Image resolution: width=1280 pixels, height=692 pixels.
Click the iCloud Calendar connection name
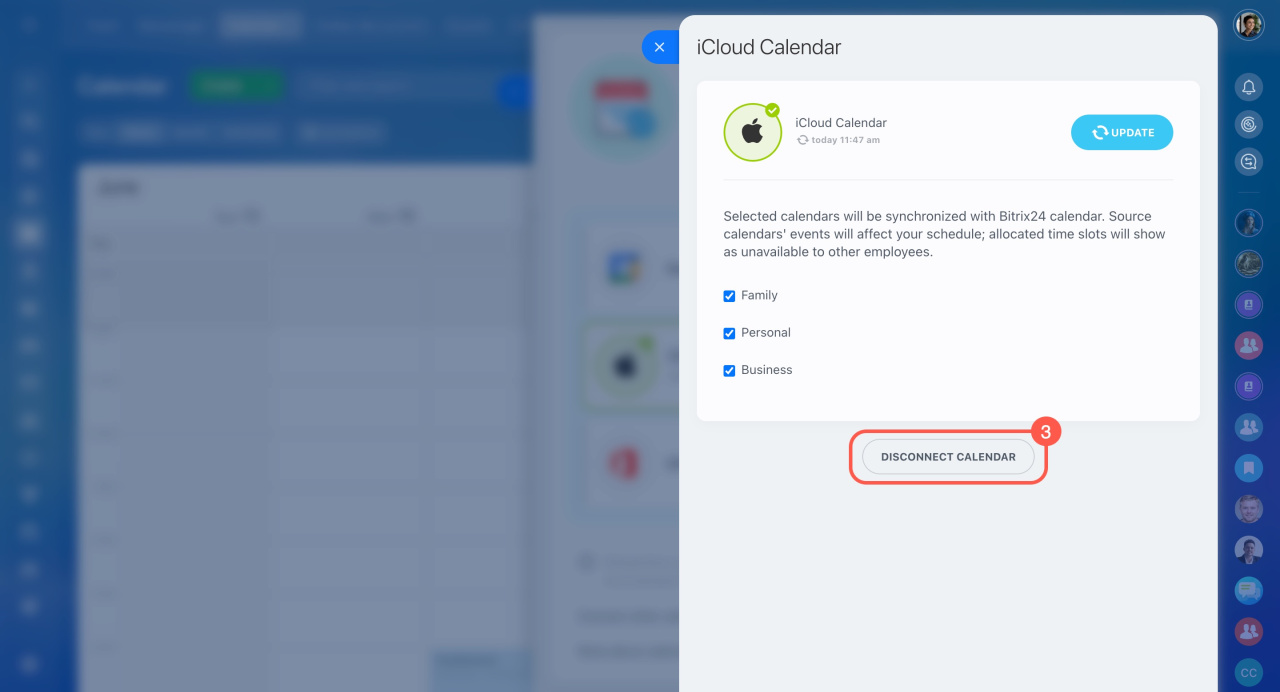840,123
